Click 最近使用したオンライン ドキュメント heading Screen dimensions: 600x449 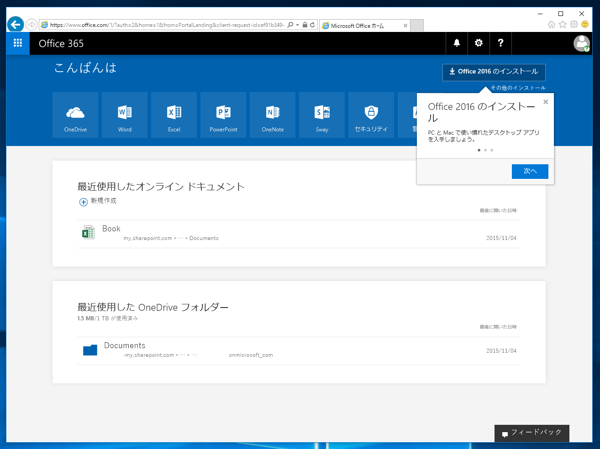click(161, 186)
